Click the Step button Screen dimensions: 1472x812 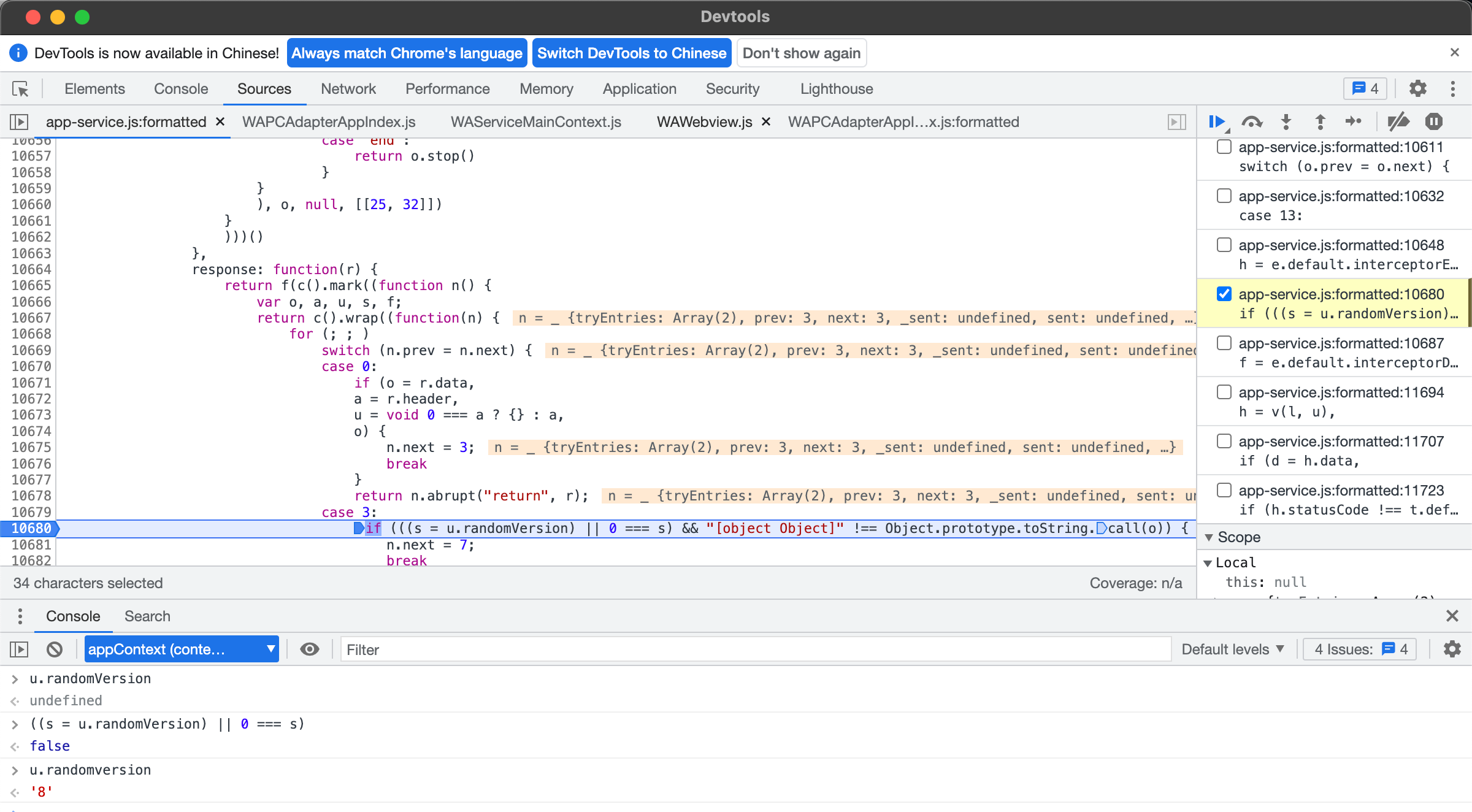(1354, 122)
